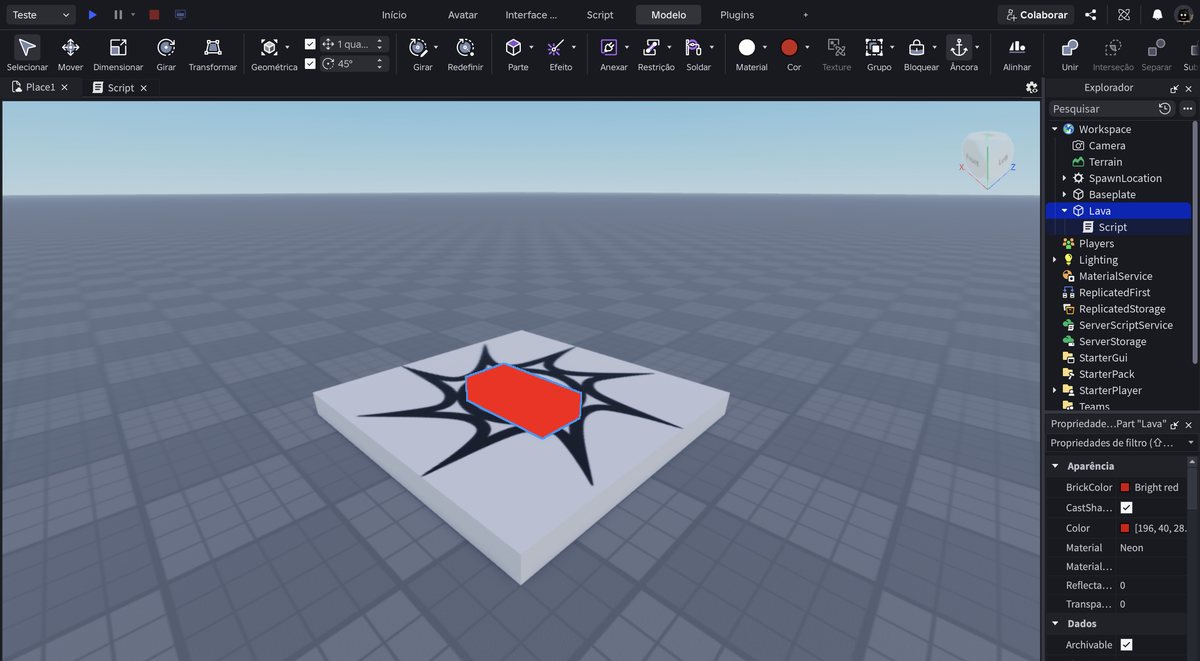Expand the Baseplate node

point(1064,194)
